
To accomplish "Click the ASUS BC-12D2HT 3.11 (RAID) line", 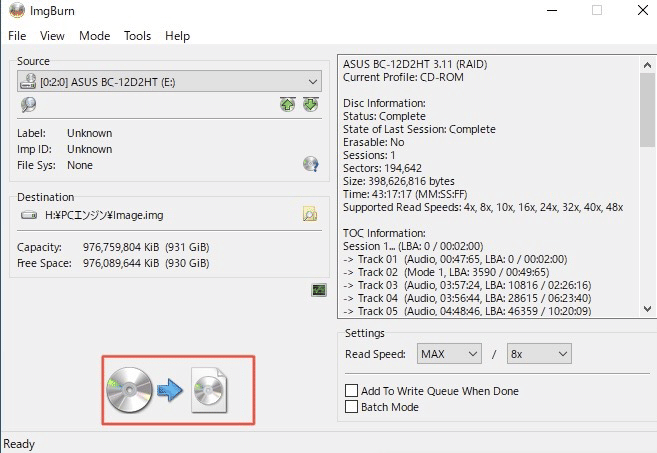I will (415, 65).
